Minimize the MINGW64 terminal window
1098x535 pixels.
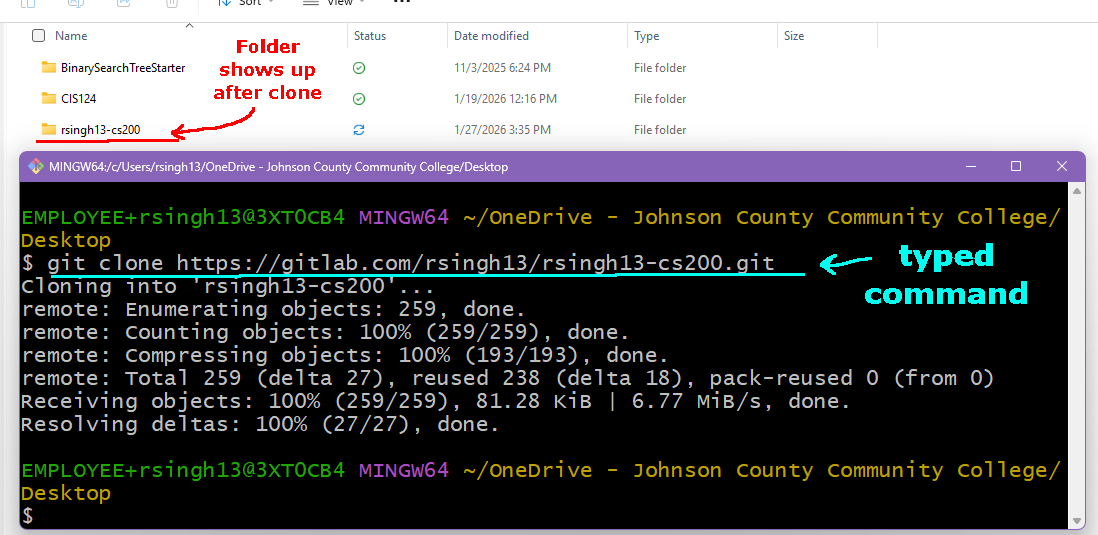point(971,167)
